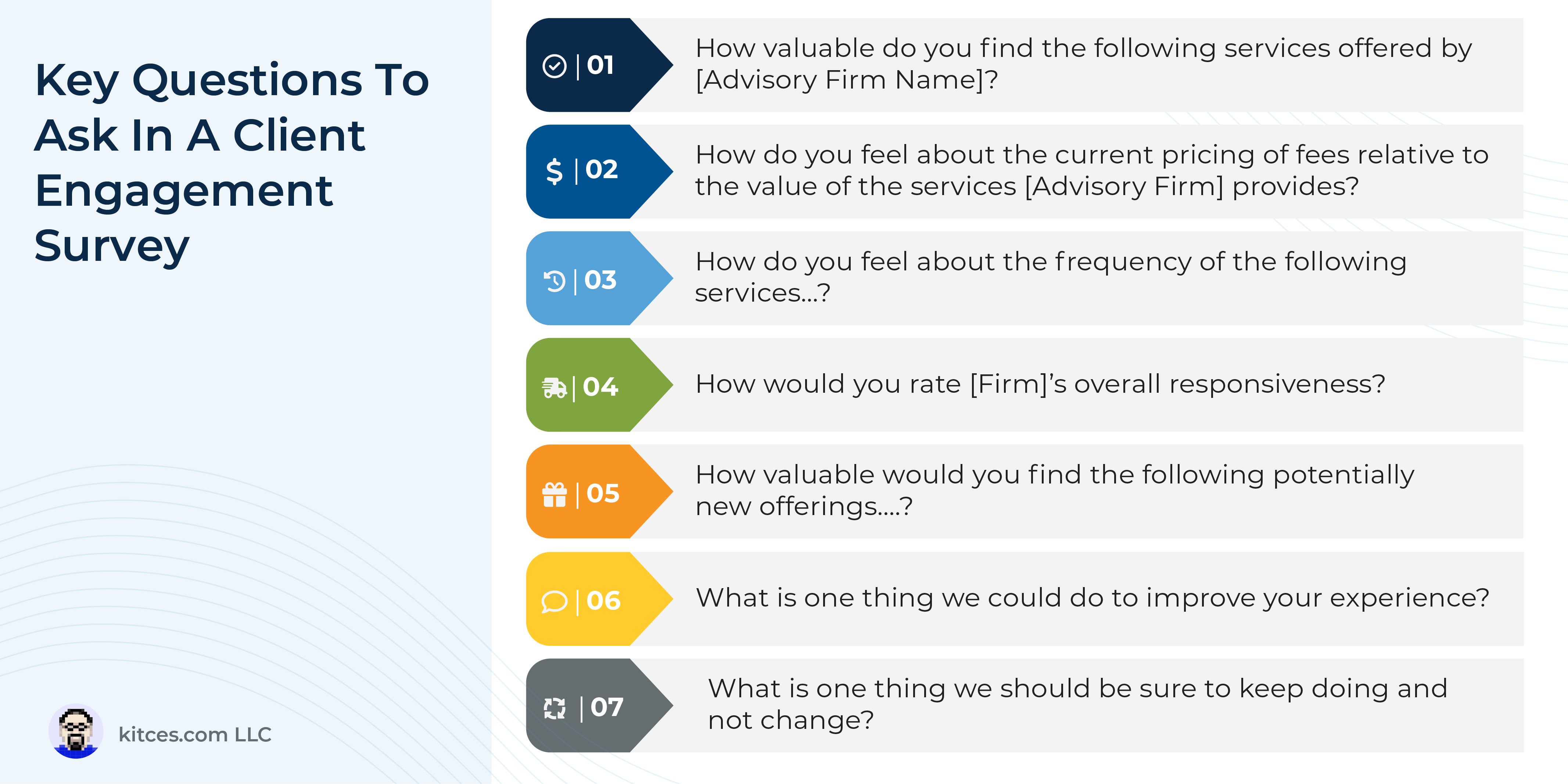Click the potentially new offerings question

pyautogui.click(x=1055, y=490)
